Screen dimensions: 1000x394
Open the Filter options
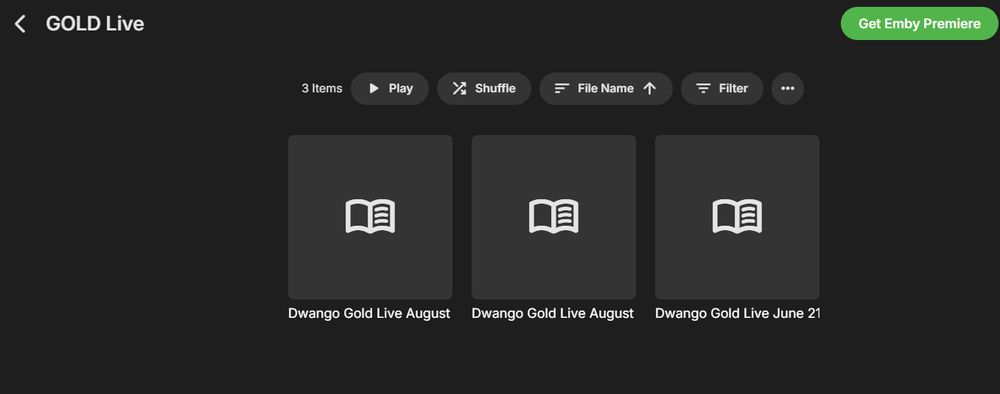click(722, 89)
